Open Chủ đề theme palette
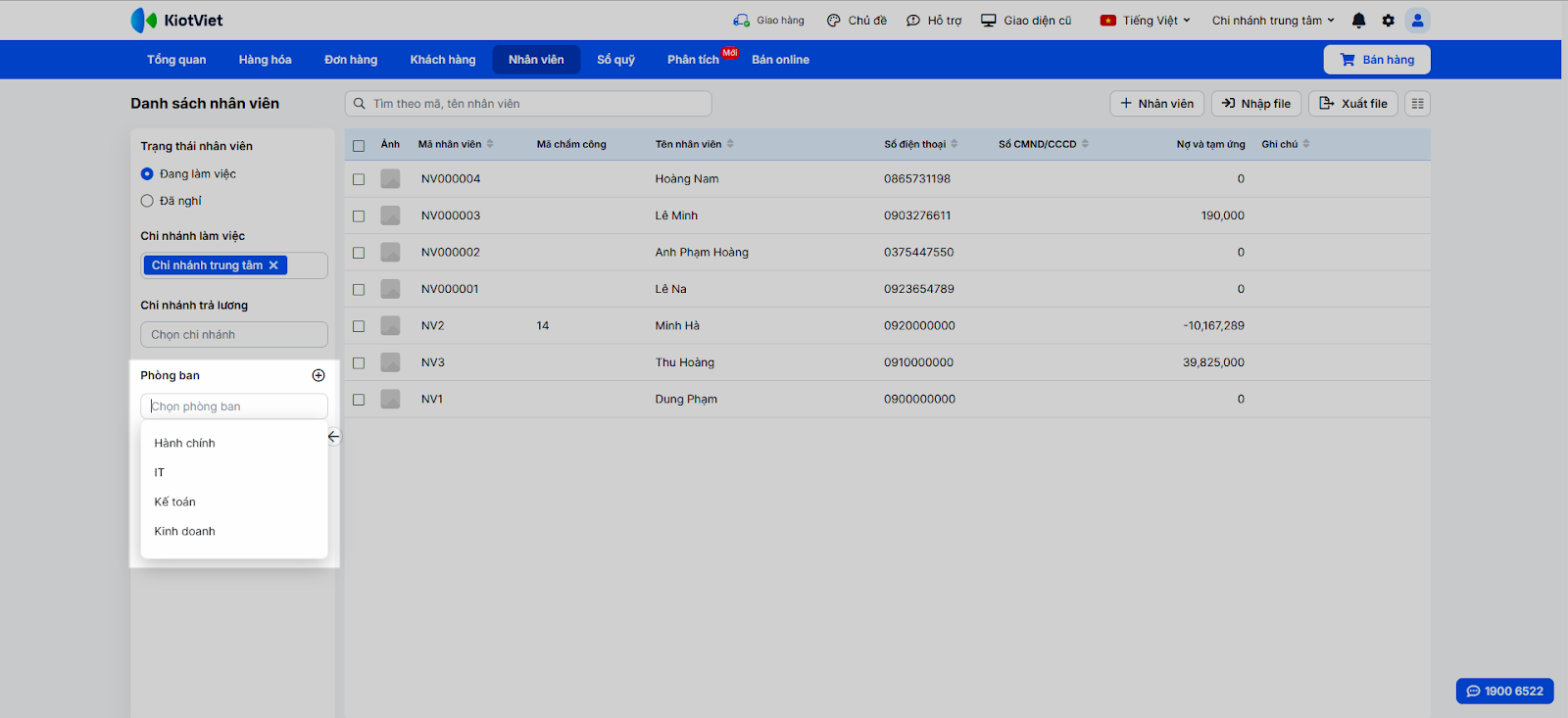 click(x=857, y=21)
